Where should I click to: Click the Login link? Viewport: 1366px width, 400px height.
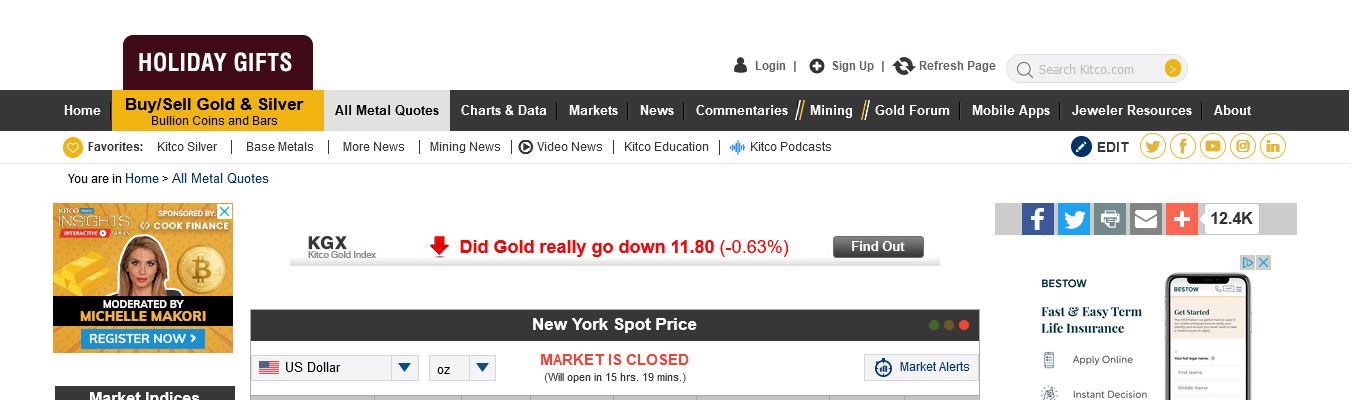[x=770, y=66]
